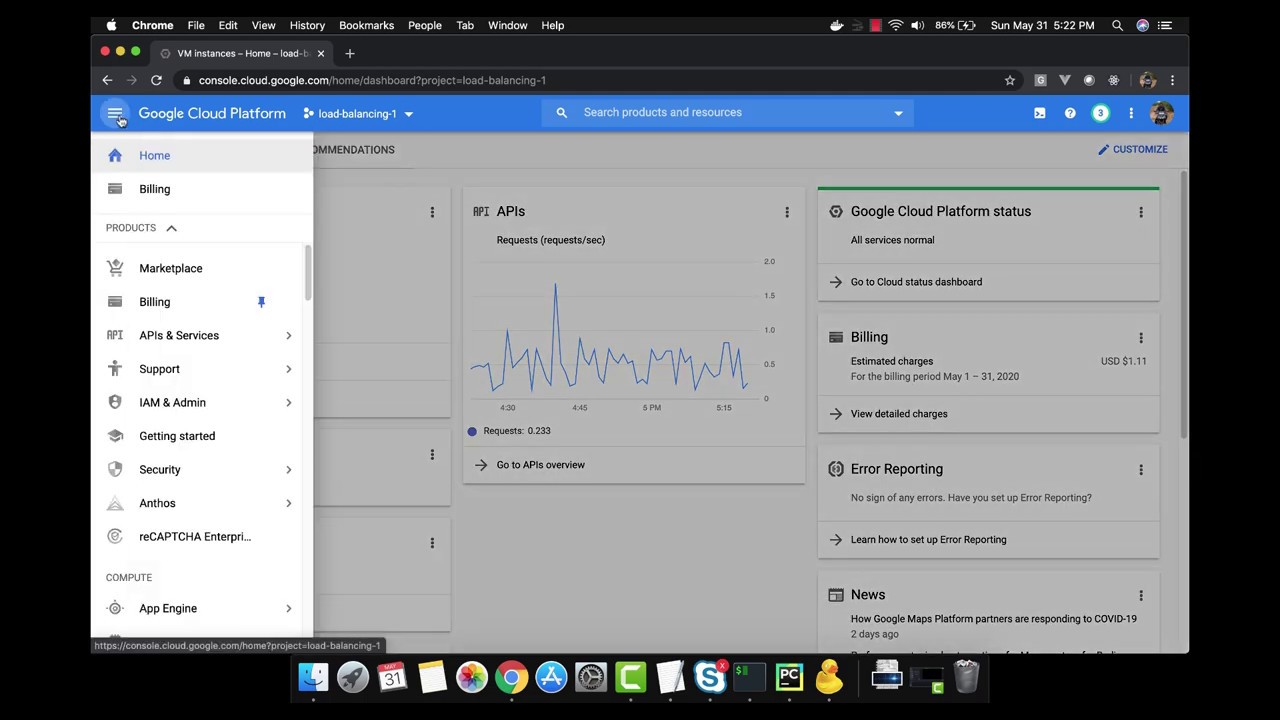Screen dimensions: 1280x720
Task: Go to APIs overview link
Action: click(540, 465)
